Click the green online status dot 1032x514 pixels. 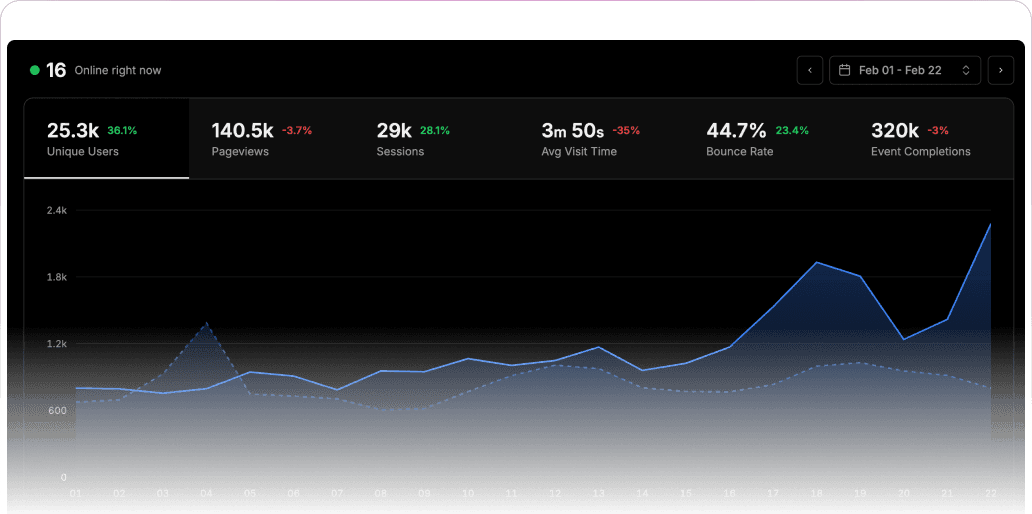(35, 70)
